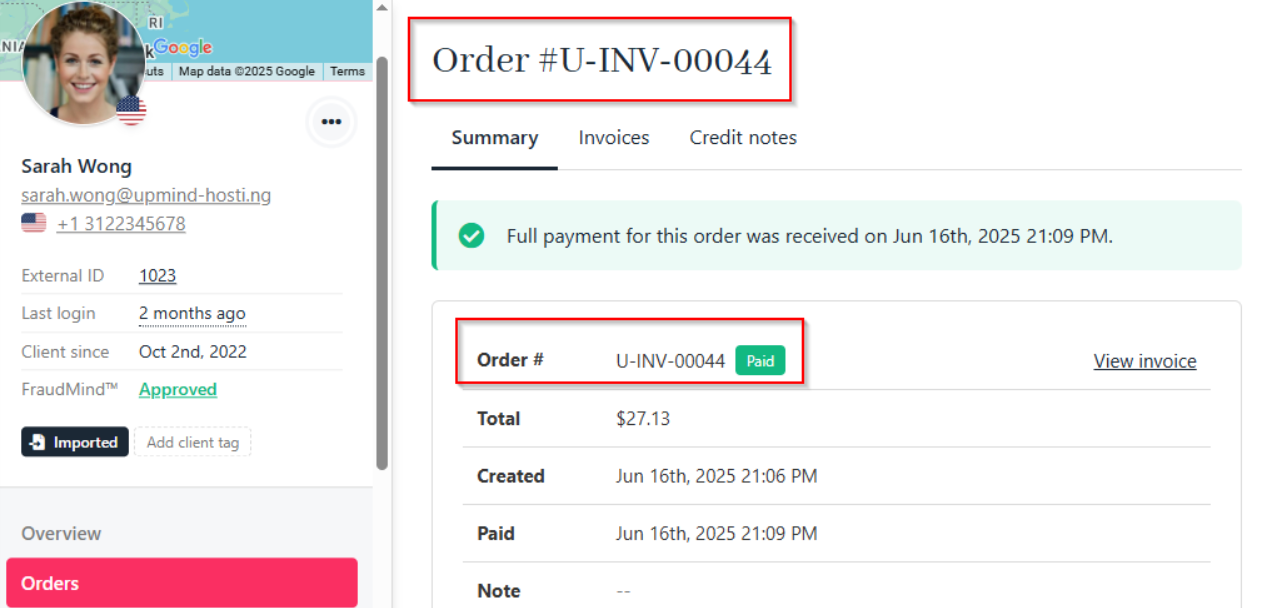Click the flag icon beside phone number
This screenshot has height=608, width=1272.
(34, 223)
